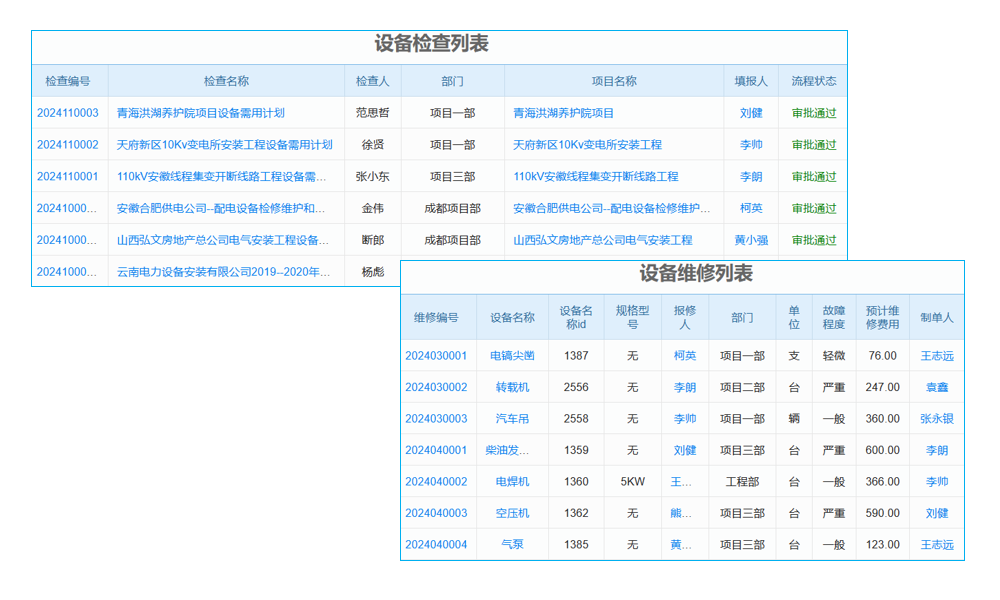The height and width of the screenshot is (600, 1000).
Task: Select the 维修编号 column header
Action: (438, 317)
